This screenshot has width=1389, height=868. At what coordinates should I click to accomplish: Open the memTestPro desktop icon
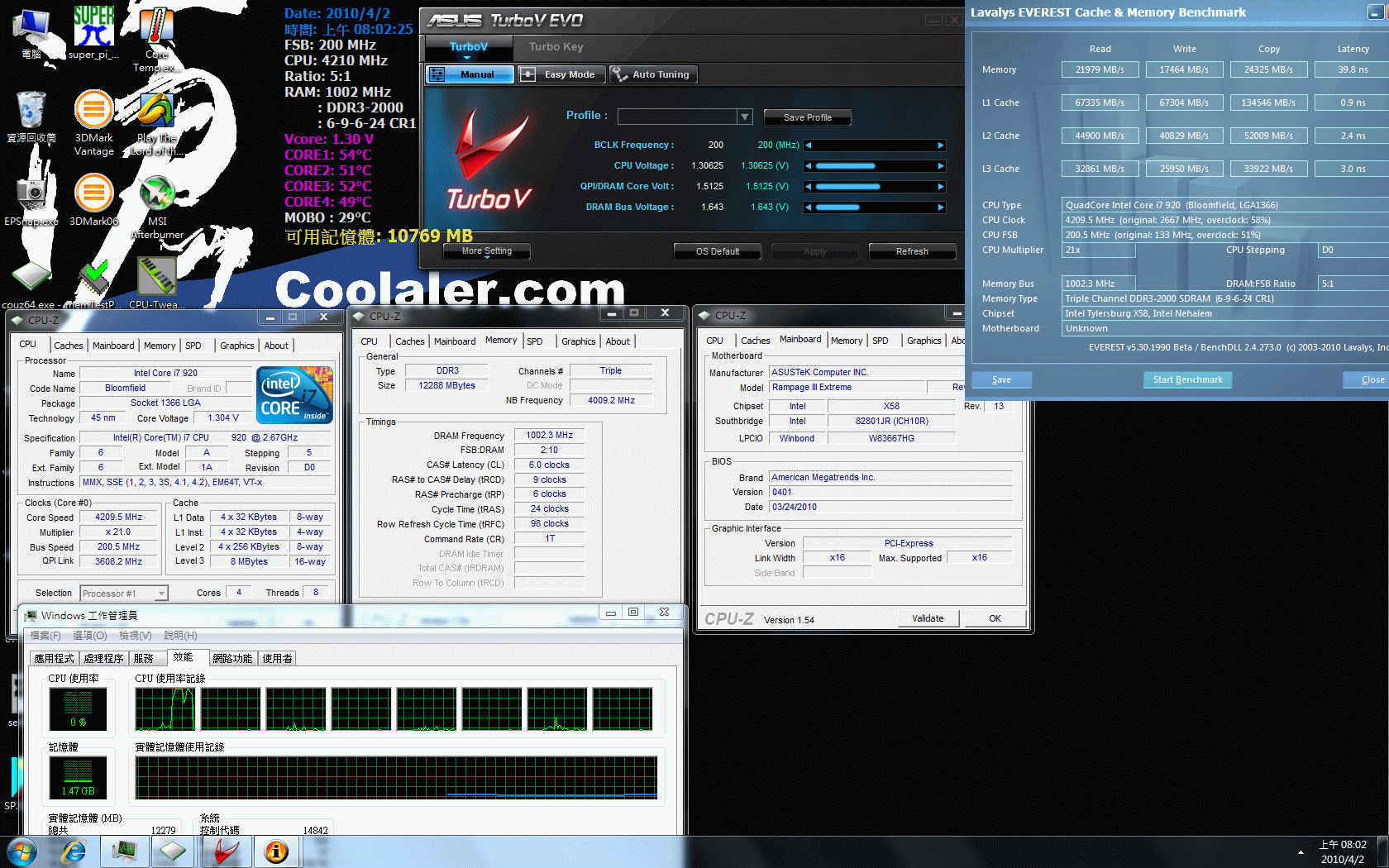(x=93, y=284)
